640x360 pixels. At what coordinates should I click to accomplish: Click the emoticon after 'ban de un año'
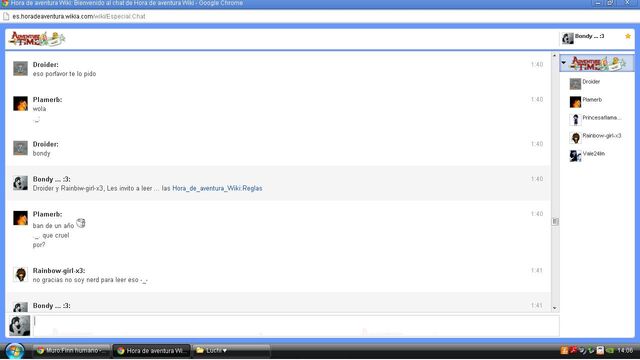(81, 223)
